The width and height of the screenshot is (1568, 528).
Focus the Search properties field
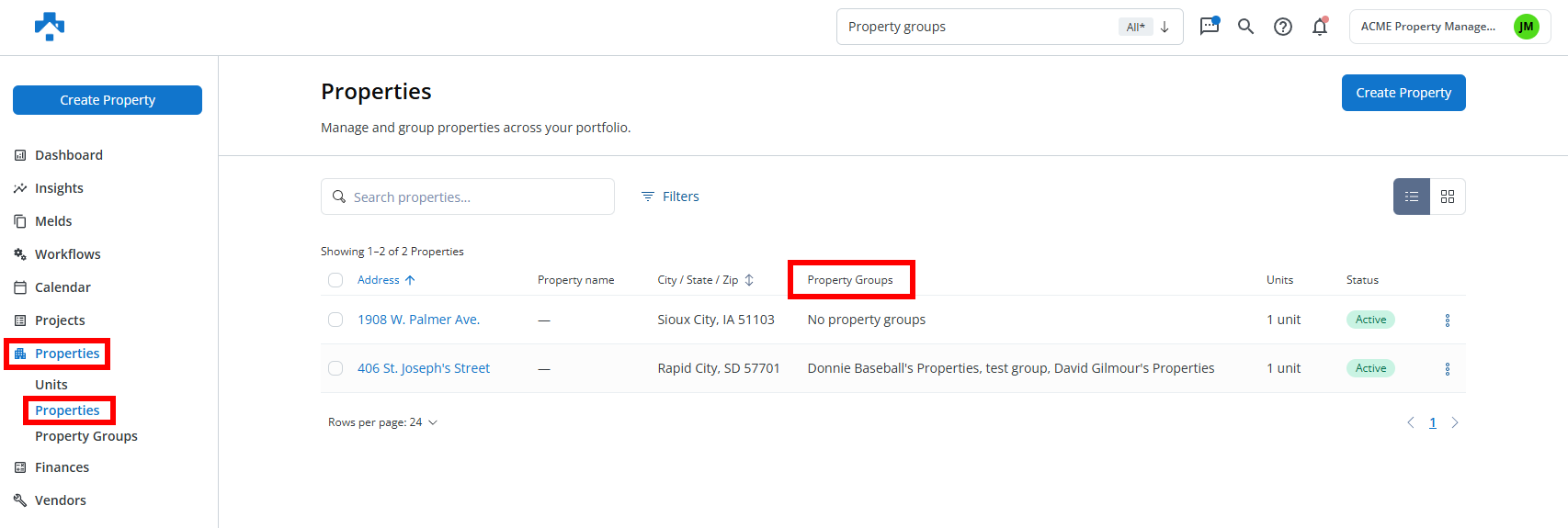coord(468,197)
